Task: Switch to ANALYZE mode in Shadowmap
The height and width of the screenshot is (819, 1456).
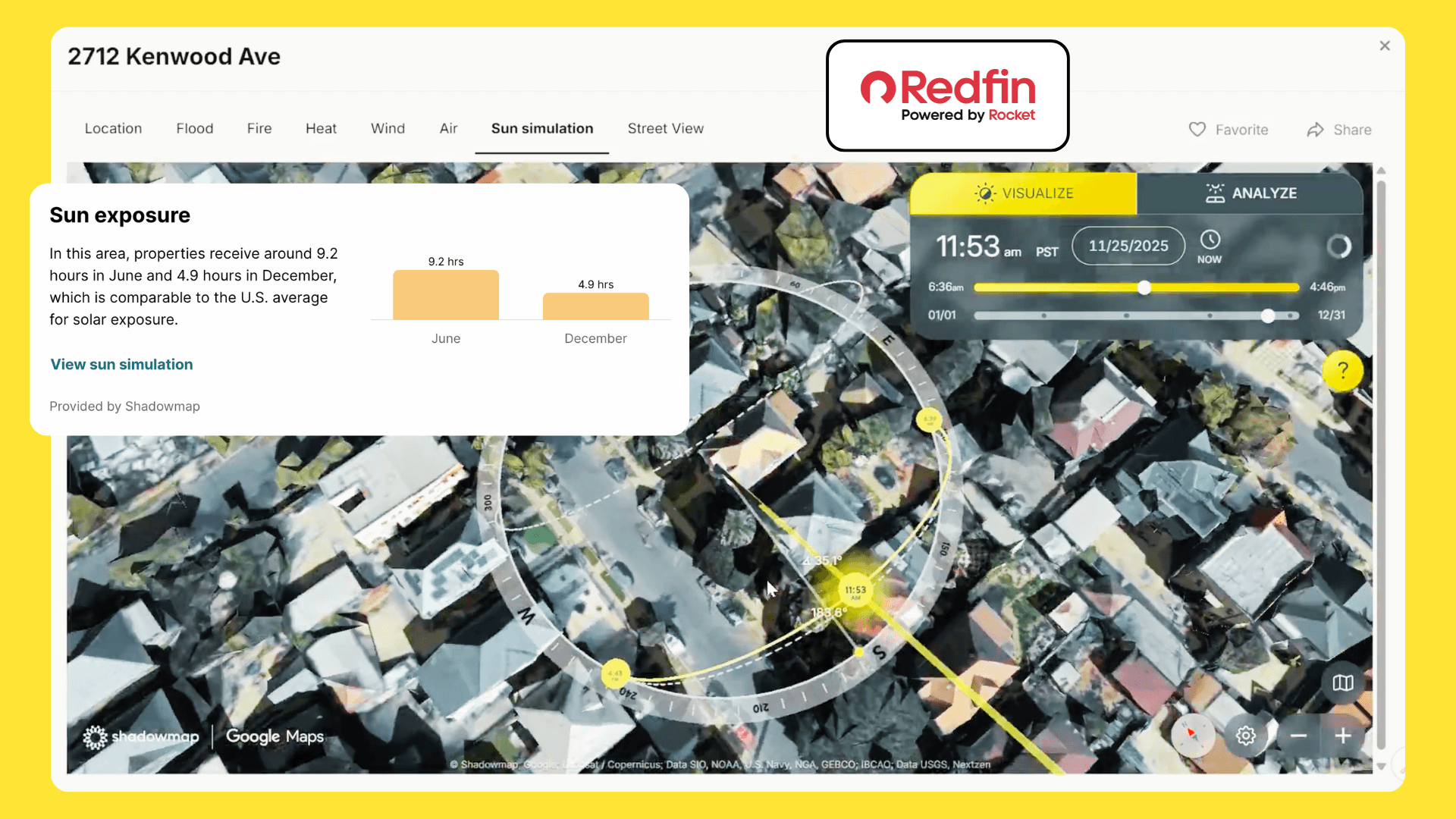Action: pos(1251,193)
